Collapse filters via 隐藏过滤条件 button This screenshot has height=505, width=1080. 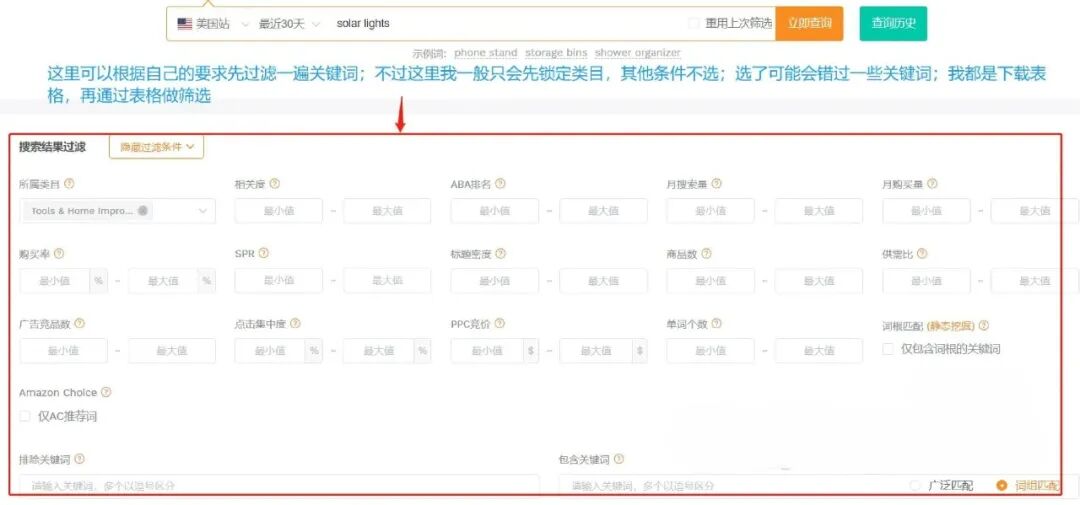[x=156, y=147]
